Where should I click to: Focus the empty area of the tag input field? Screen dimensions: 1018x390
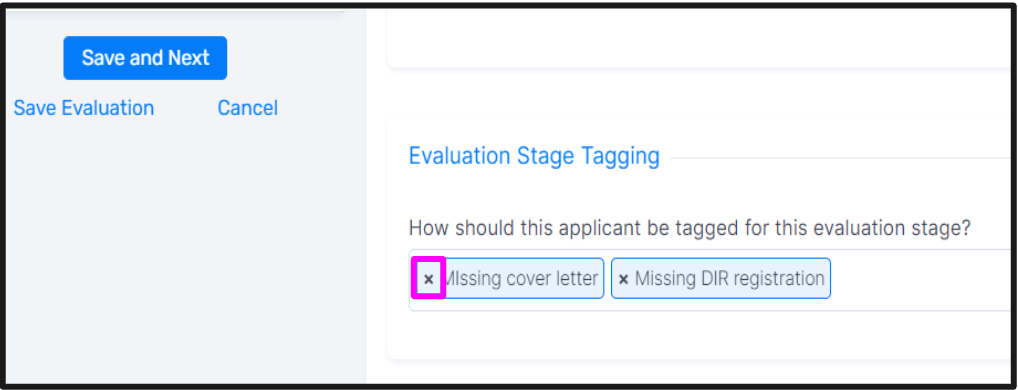[x=922, y=279]
